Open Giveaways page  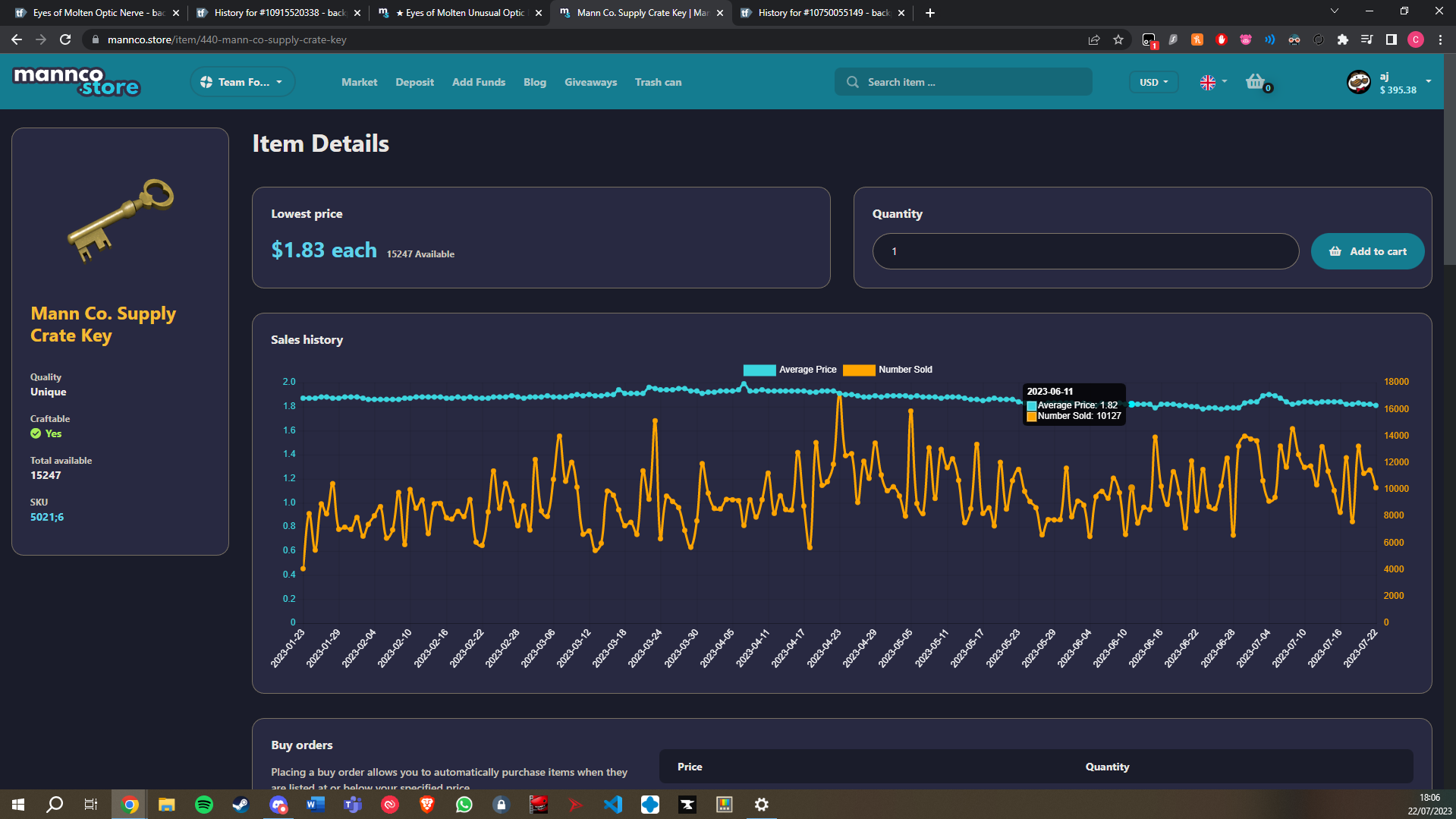590,82
